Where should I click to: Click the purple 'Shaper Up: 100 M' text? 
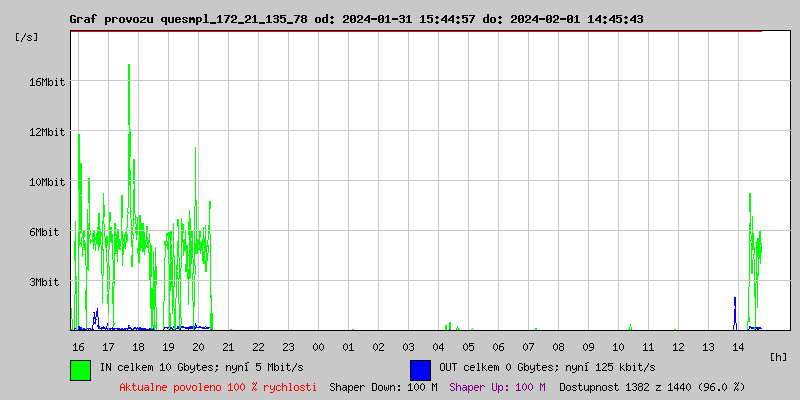[497, 387]
